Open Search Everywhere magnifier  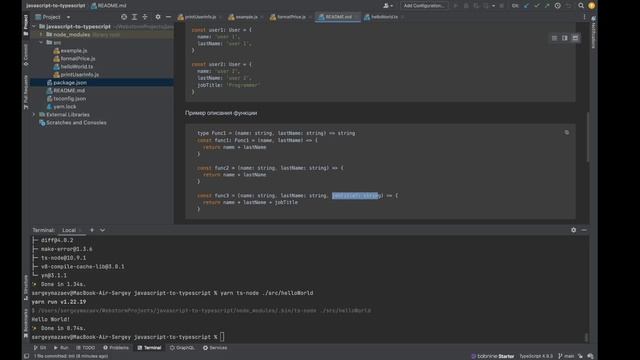click(581, 6)
